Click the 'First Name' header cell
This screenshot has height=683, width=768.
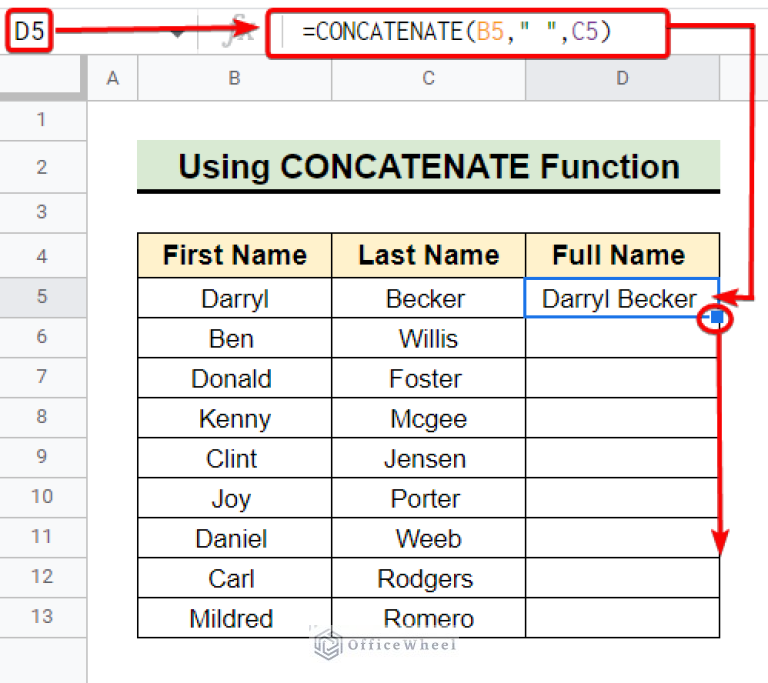tap(234, 255)
